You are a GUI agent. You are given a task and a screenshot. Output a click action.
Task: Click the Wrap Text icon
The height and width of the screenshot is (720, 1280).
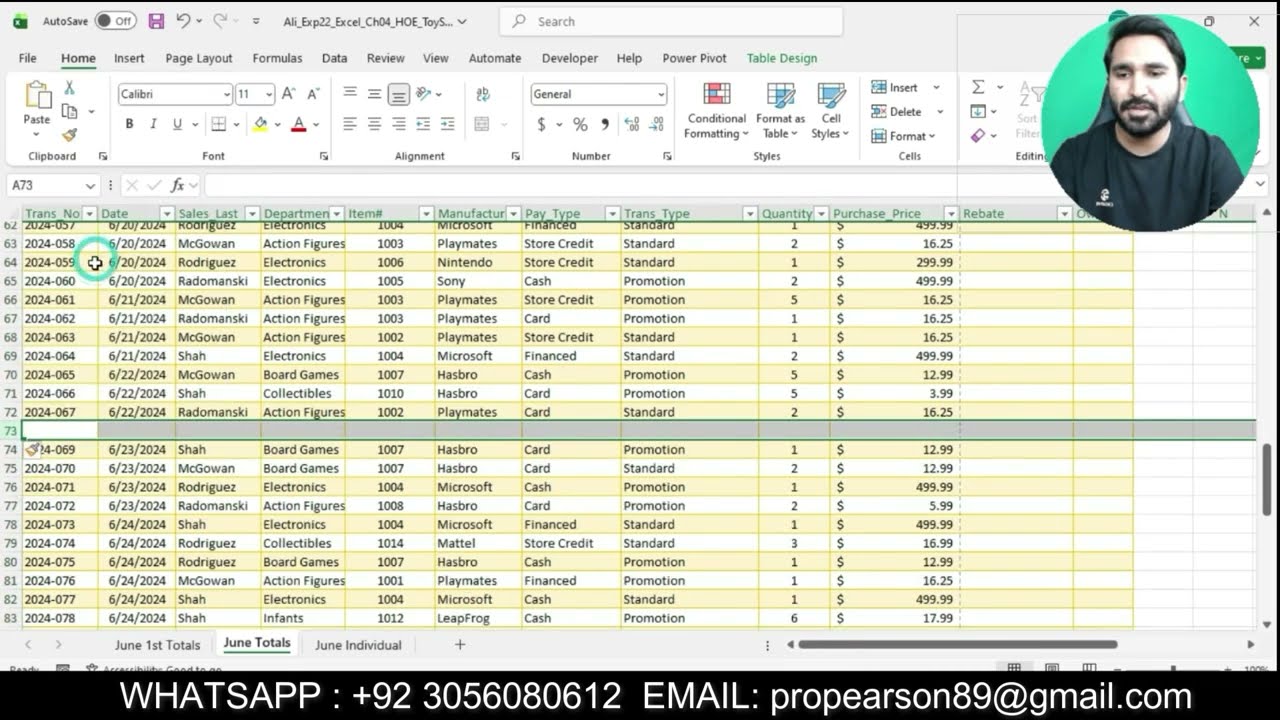483,94
